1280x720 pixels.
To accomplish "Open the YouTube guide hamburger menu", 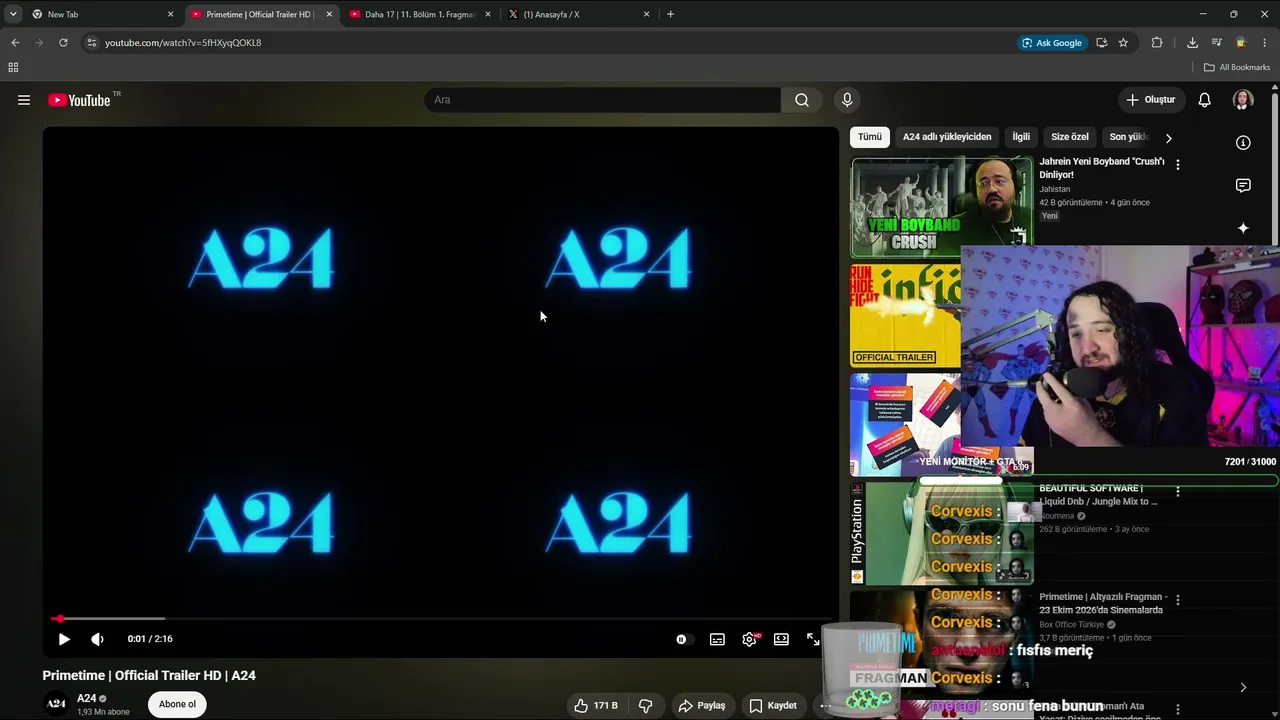I will (x=24, y=100).
